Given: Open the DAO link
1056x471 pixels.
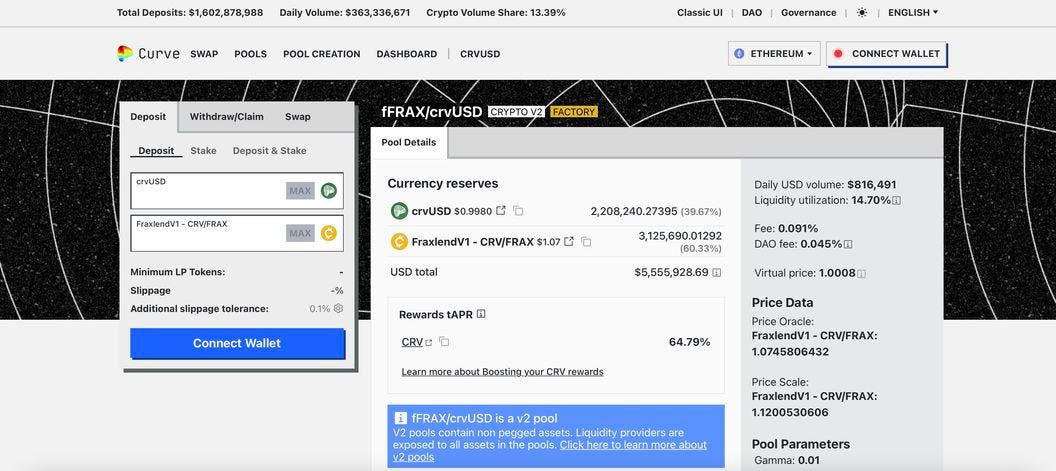Looking at the screenshot, I should point(752,12).
